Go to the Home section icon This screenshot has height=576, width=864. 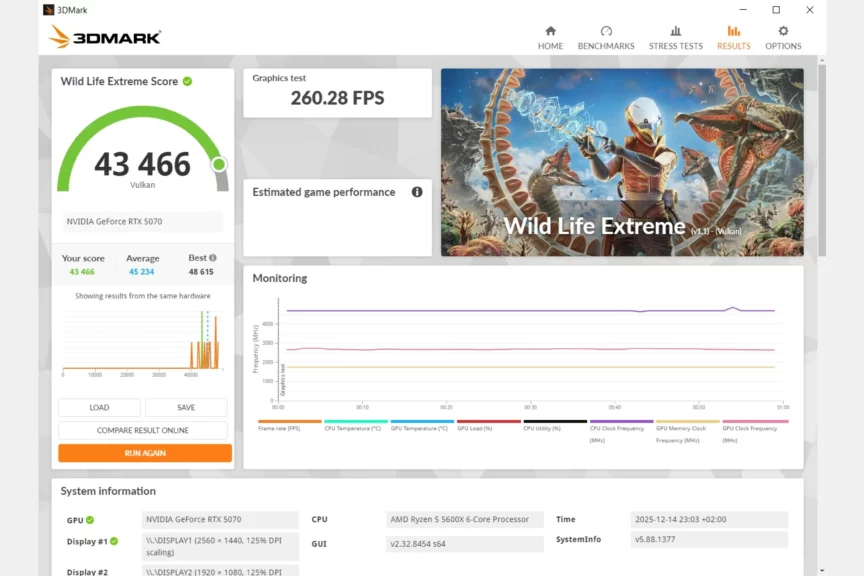[x=550, y=32]
